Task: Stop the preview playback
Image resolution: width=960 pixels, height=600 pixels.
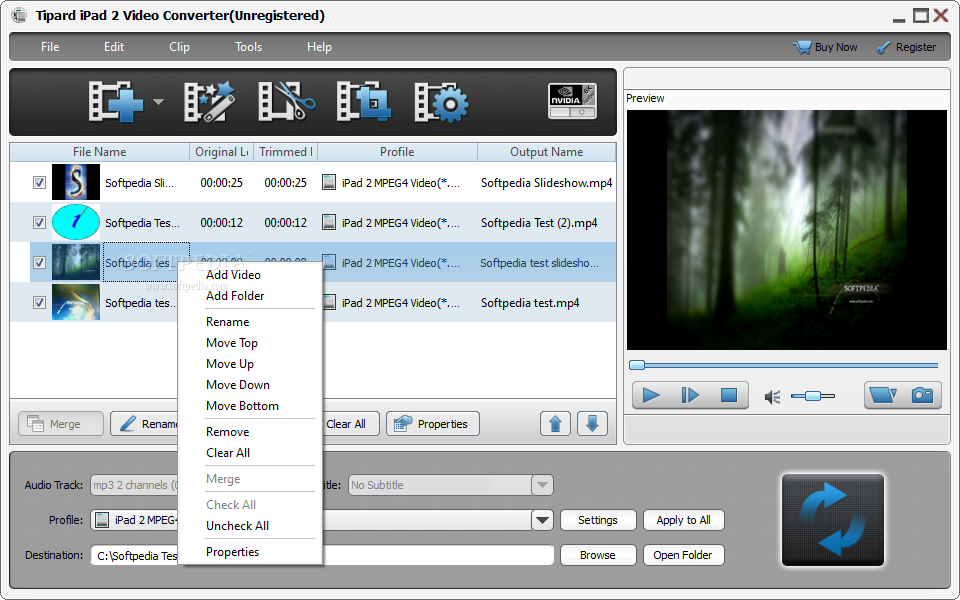Action: pos(729,396)
